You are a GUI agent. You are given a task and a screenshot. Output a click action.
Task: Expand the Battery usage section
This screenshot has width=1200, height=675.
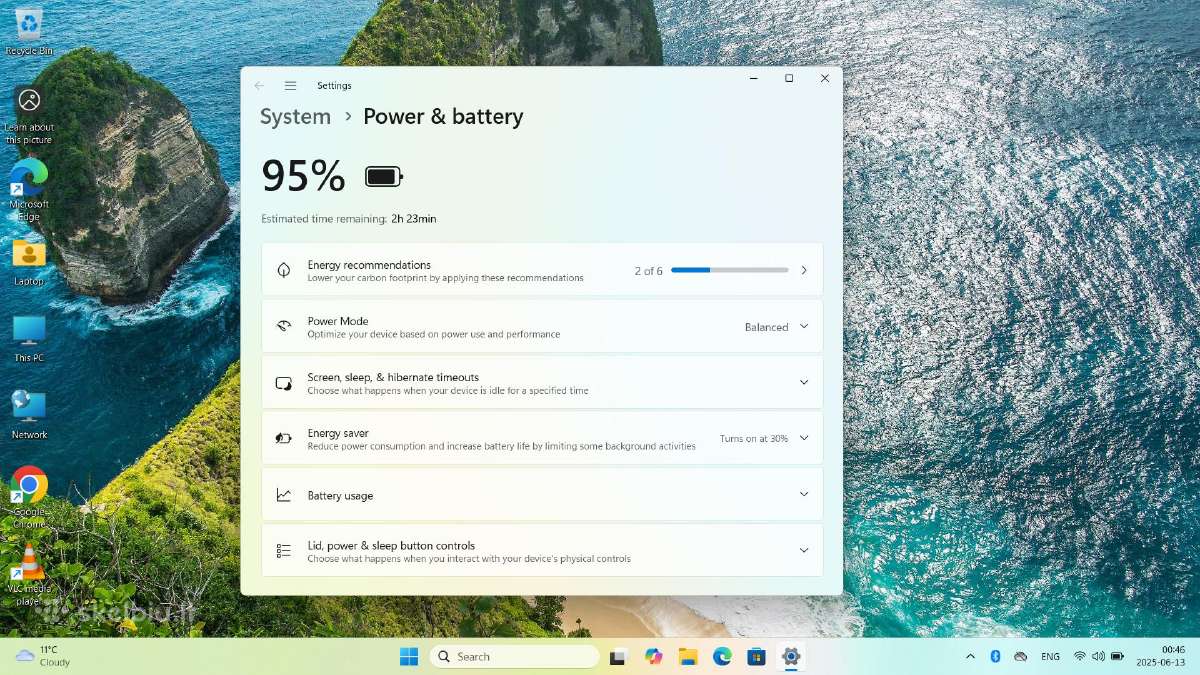tap(804, 494)
